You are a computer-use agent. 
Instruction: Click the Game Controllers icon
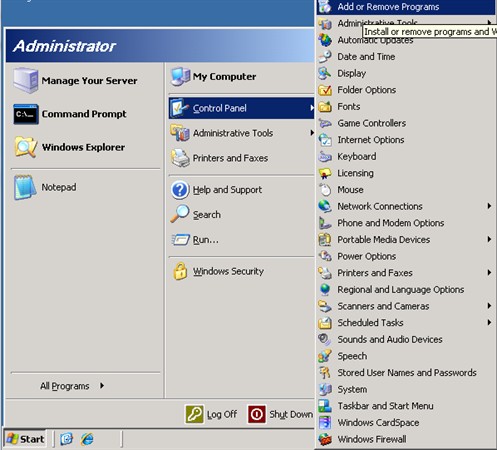point(325,123)
